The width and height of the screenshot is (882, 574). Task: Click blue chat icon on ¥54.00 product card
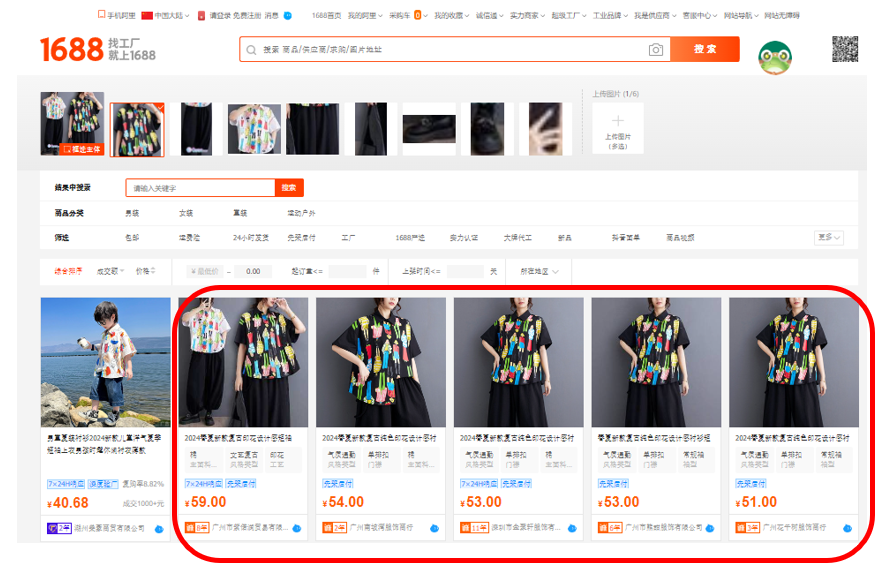(434, 528)
